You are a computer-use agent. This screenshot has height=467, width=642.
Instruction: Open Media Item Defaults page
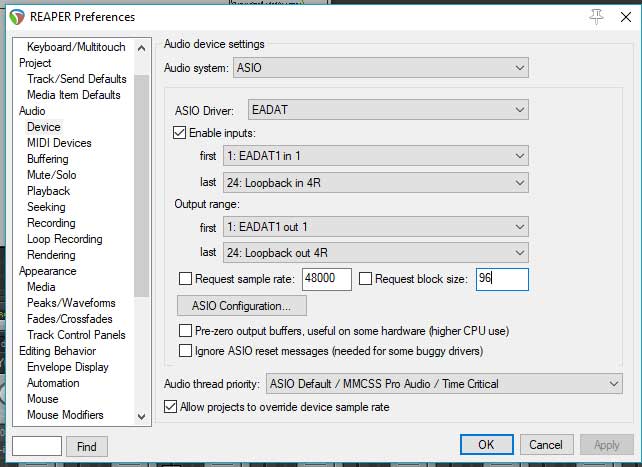tap(74, 95)
